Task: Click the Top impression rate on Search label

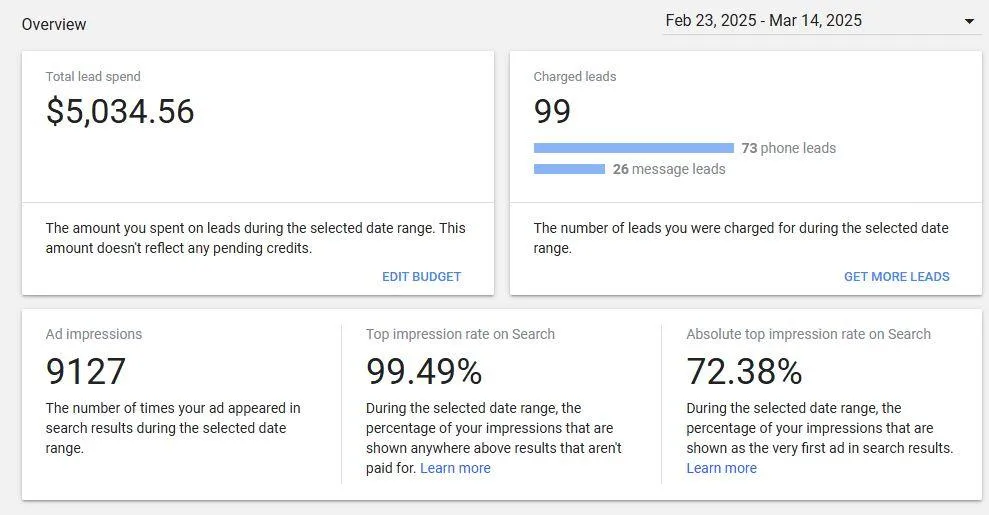Action: pos(460,334)
